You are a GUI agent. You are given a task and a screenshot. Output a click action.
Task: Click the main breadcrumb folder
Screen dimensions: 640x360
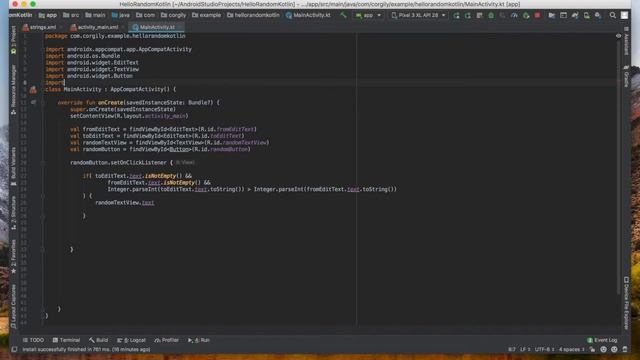tap(95, 16)
